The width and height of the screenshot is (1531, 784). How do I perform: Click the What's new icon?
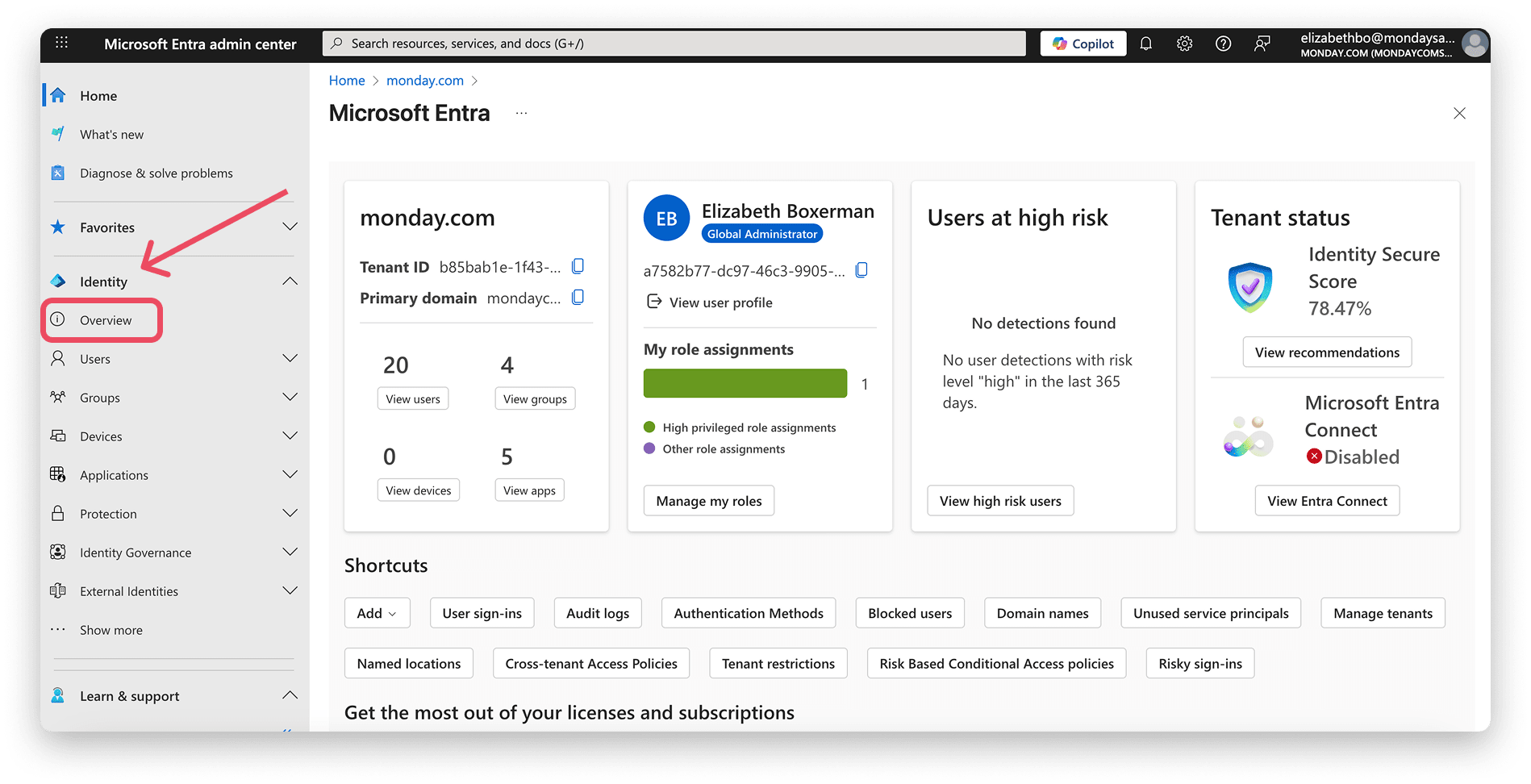click(58, 134)
